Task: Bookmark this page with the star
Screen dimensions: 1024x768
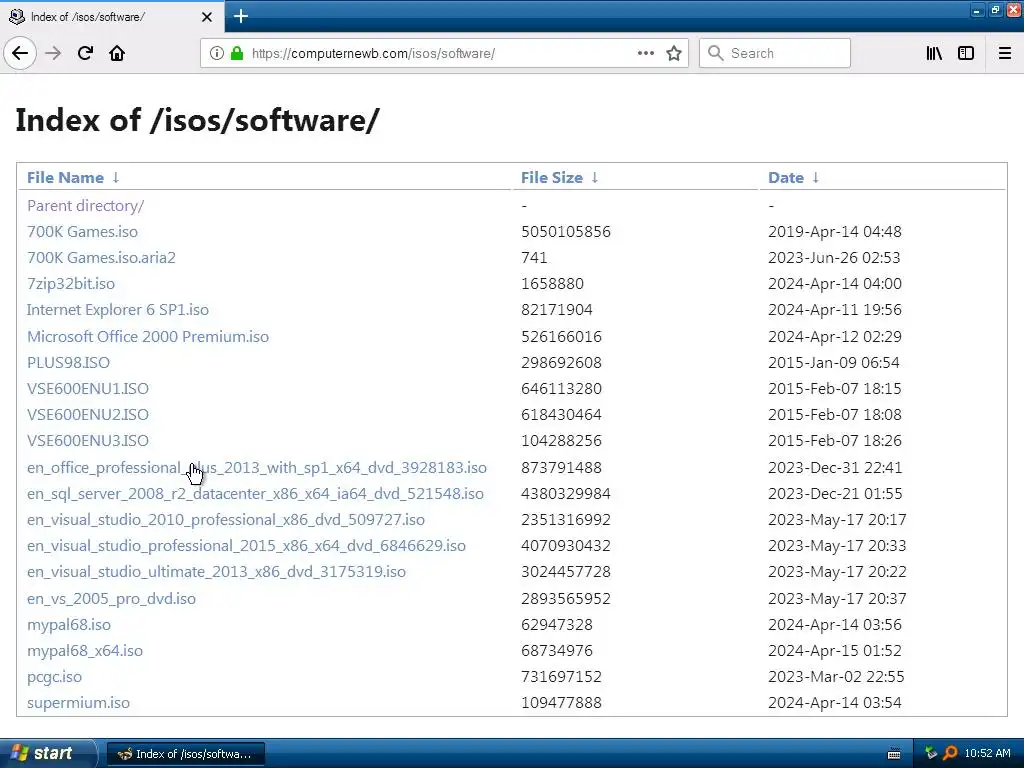Action: click(x=674, y=53)
